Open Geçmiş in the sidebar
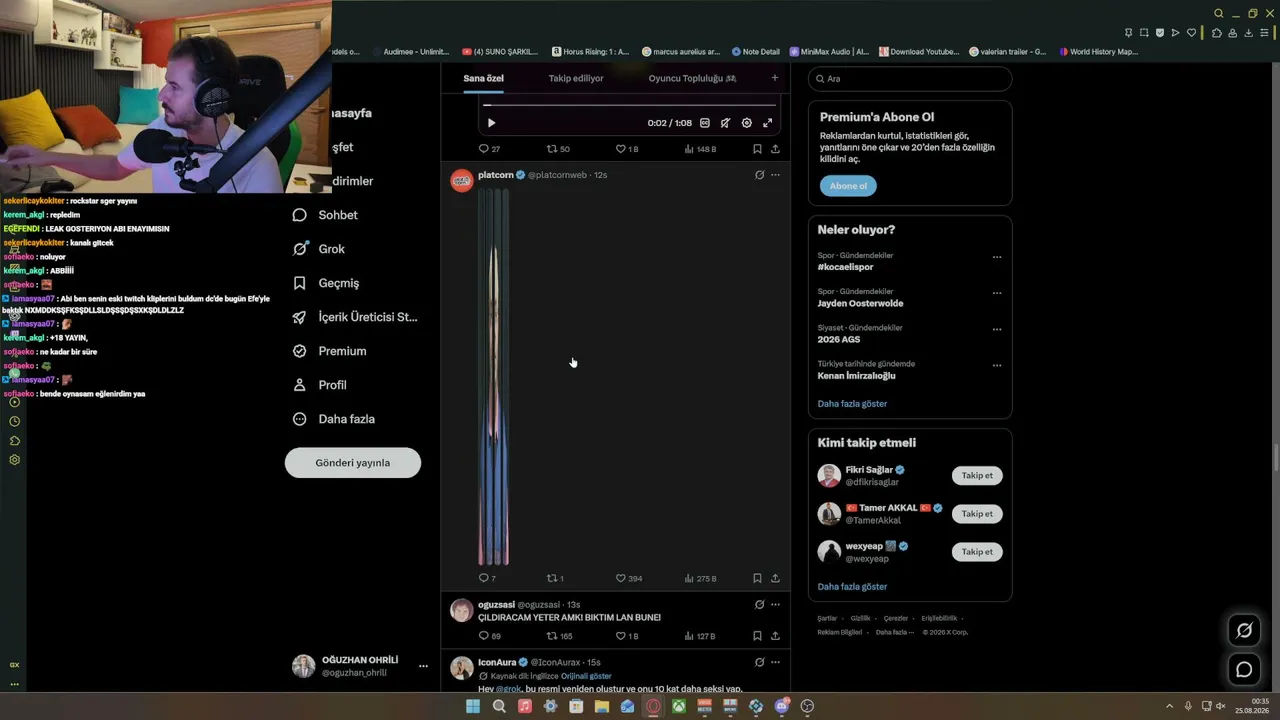1280x720 pixels. 325,283
